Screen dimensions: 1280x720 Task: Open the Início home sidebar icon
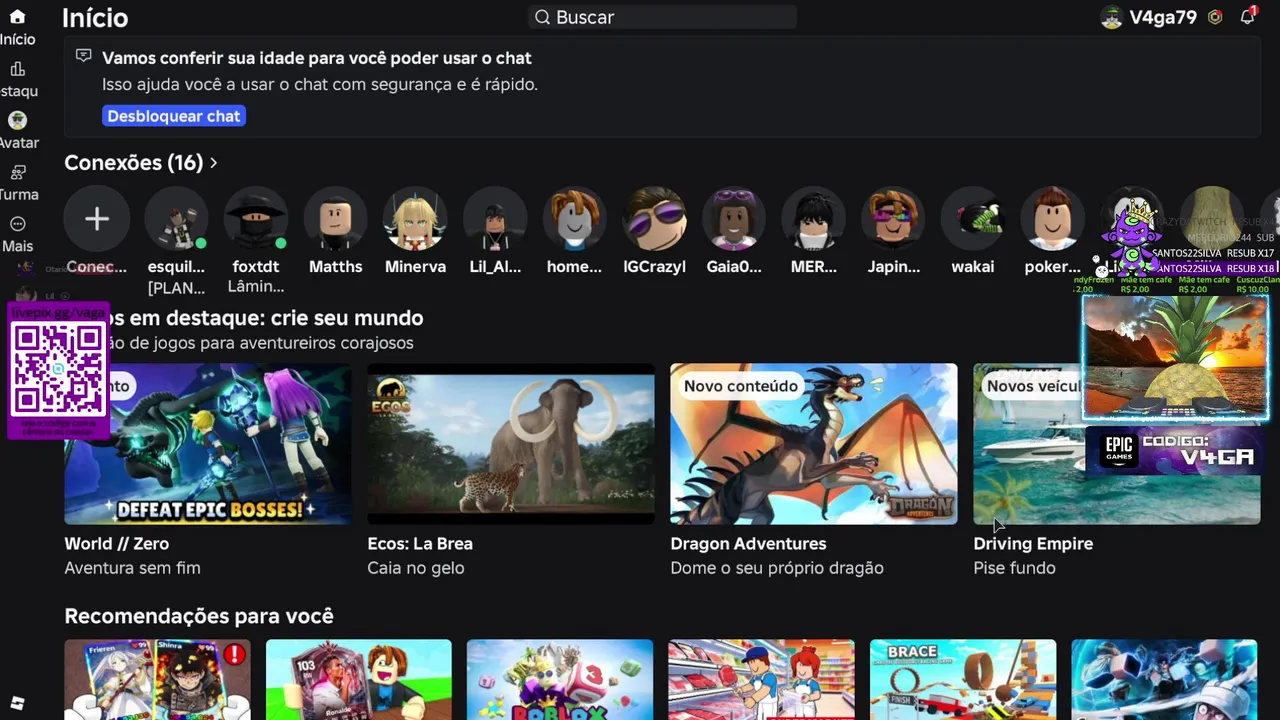click(17, 17)
